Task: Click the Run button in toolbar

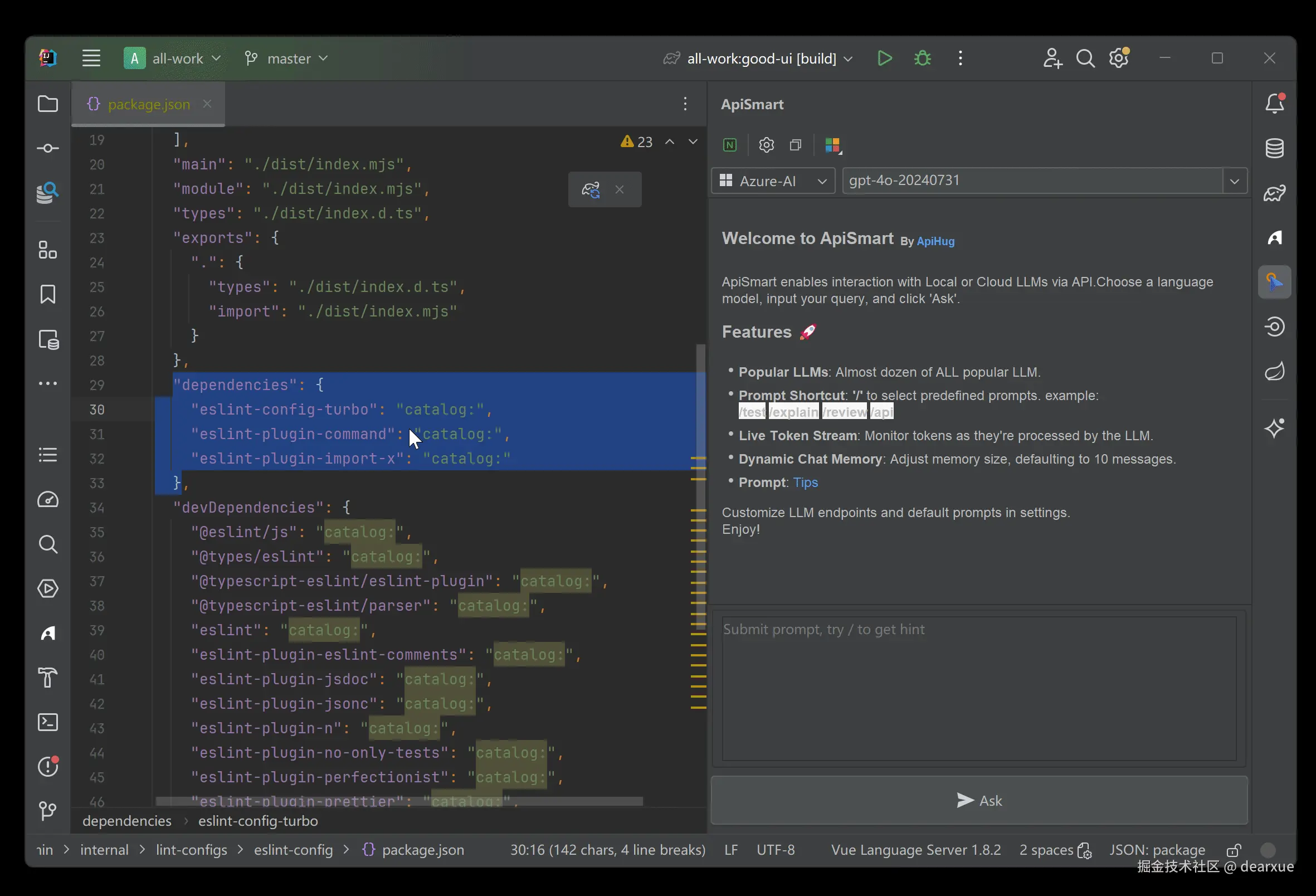Action: 885,59
